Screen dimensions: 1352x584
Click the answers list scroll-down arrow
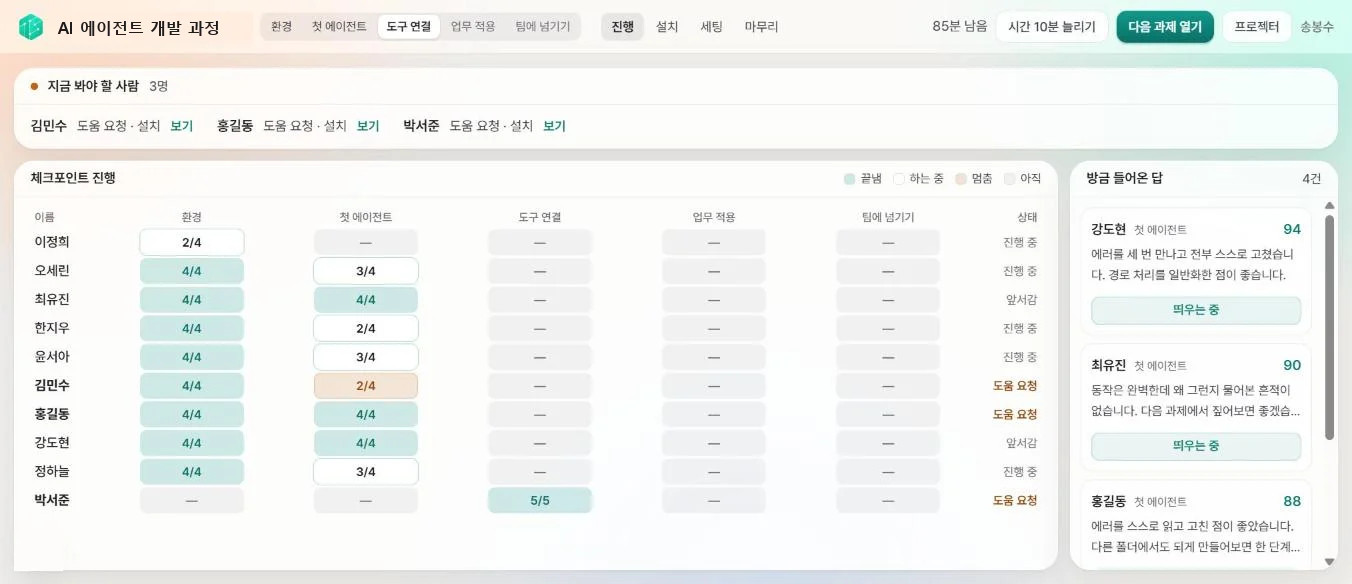click(1329, 562)
